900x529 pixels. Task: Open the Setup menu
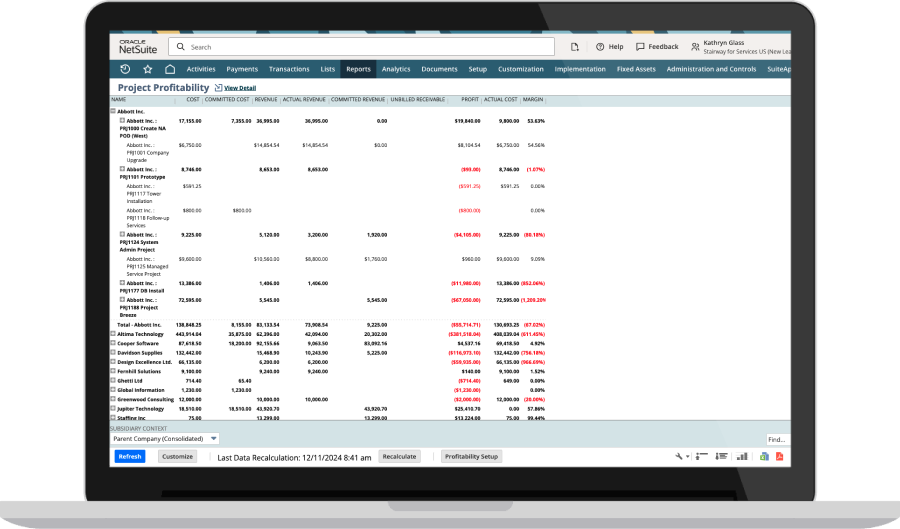click(478, 69)
